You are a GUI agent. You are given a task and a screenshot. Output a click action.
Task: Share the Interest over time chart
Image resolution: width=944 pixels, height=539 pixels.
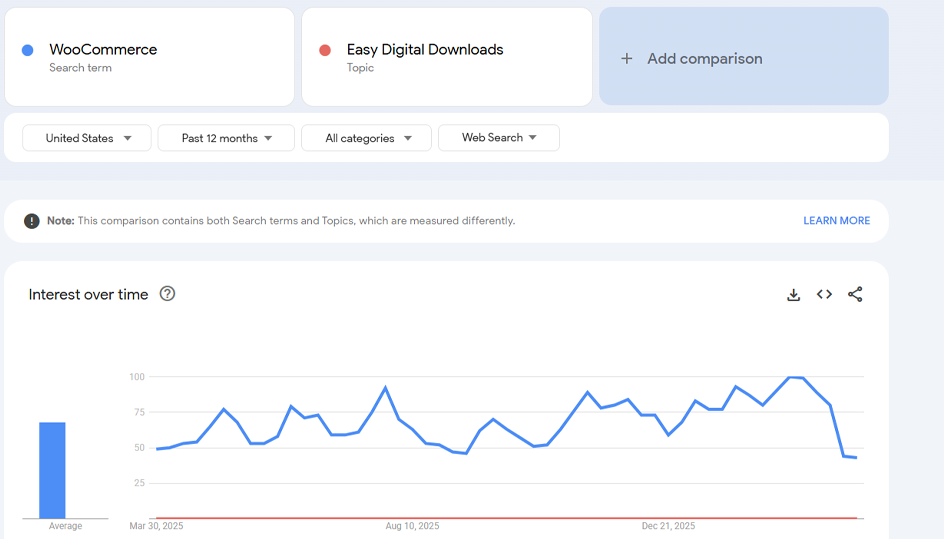tap(855, 294)
